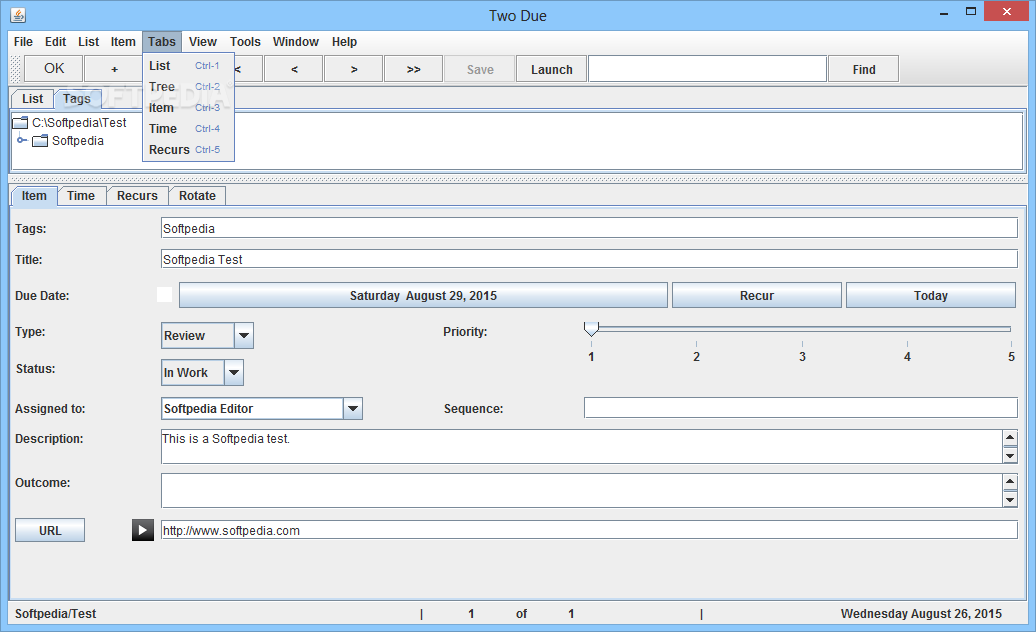
Task: Click the URL button
Action: [x=50, y=530]
